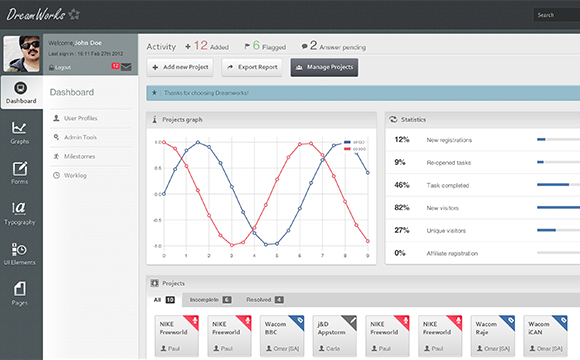
Task: Open the UI Elements sidebar icon
Action: coord(20,254)
